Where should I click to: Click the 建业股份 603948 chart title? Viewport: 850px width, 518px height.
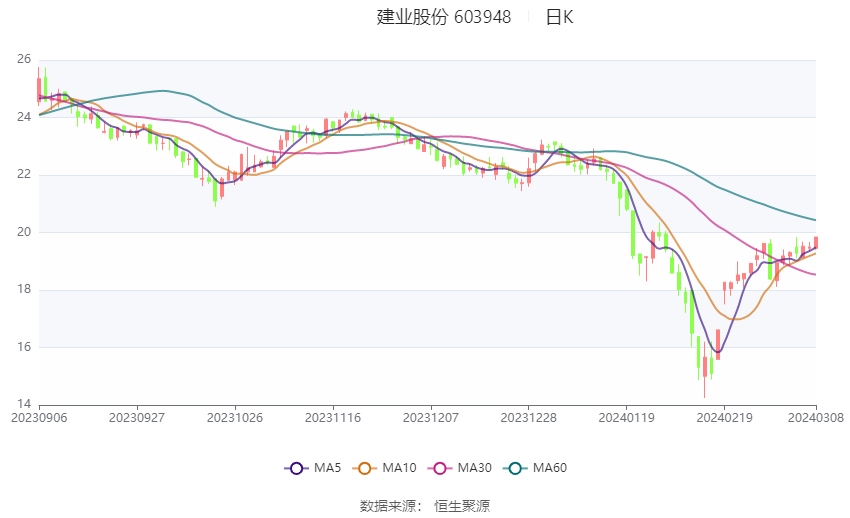point(443,17)
